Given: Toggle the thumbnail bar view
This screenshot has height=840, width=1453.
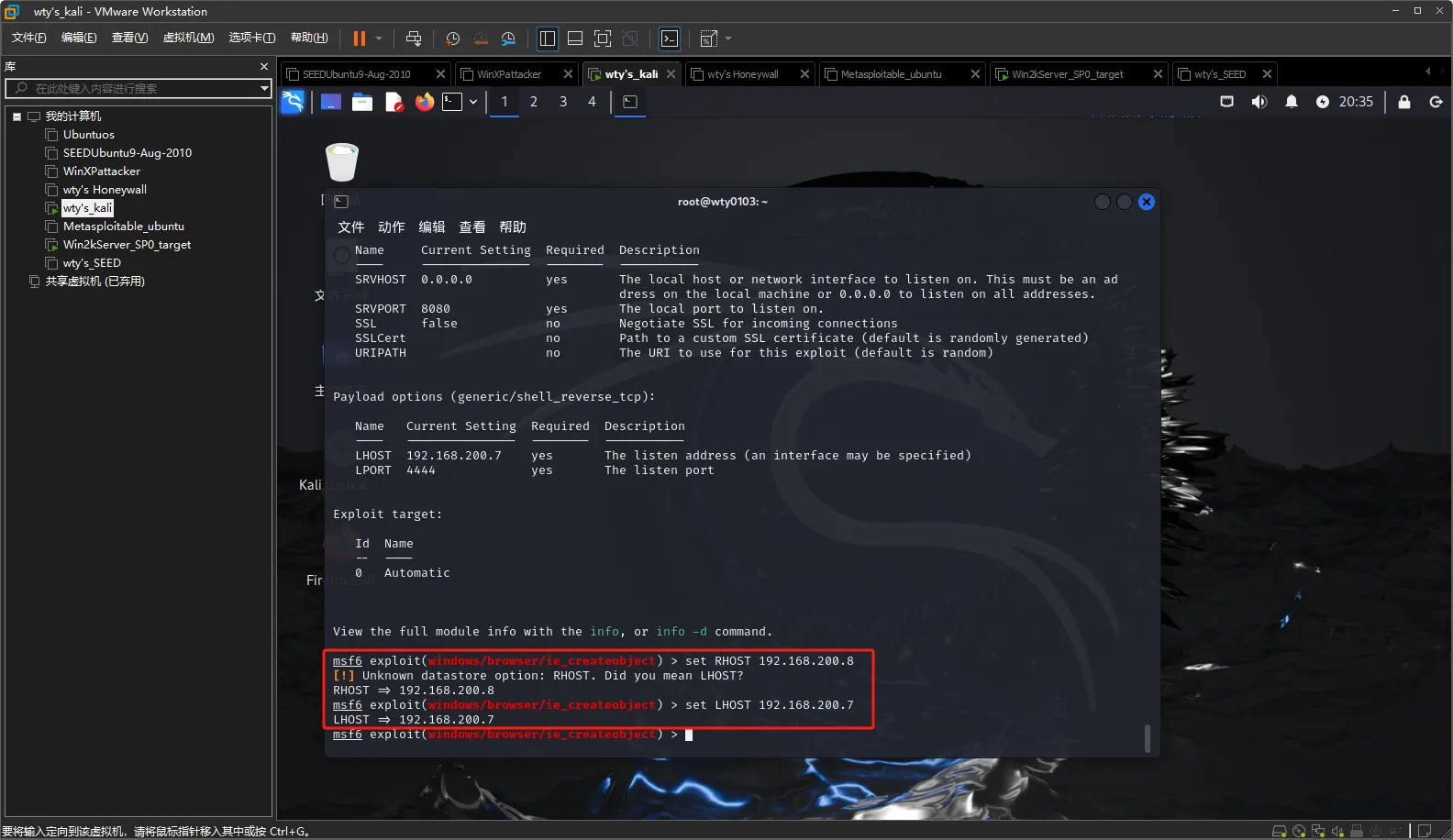Looking at the screenshot, I should pos(575,39).
